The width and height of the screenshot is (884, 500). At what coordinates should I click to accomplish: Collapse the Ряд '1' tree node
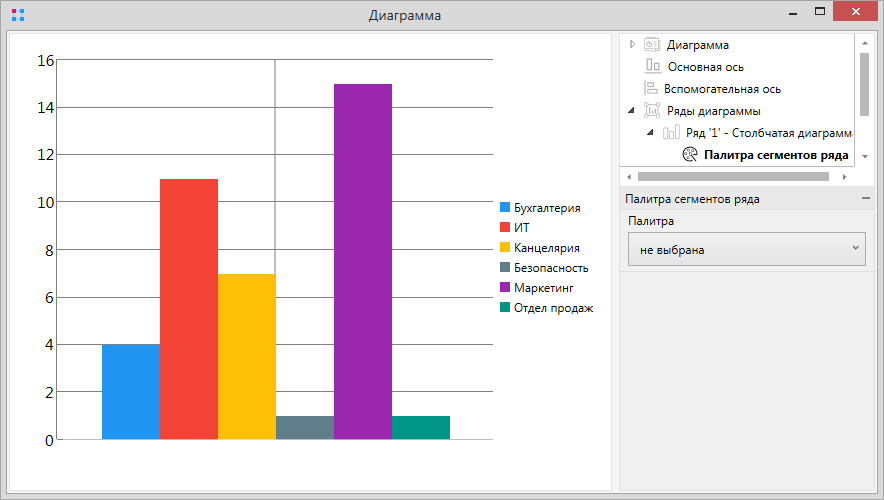coord(650,133)
